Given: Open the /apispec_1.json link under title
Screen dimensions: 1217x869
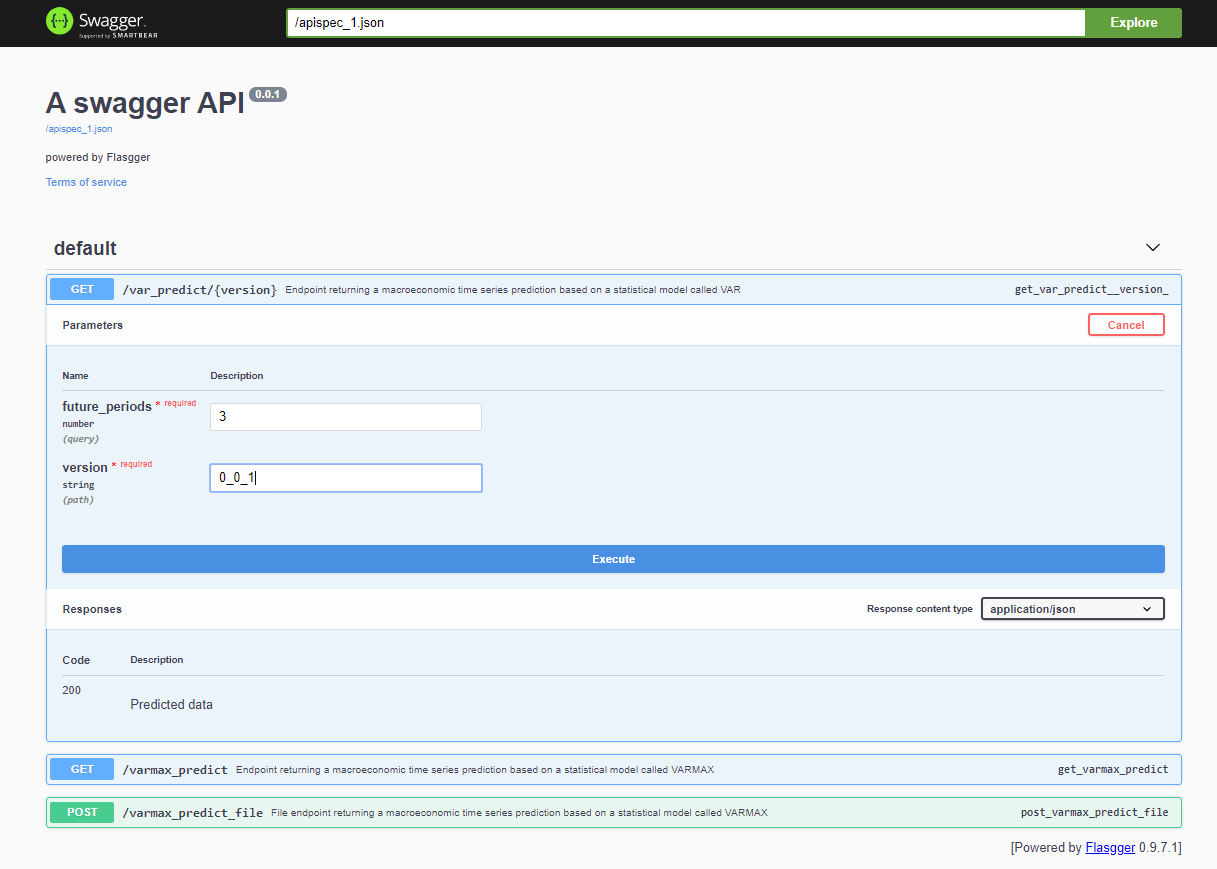Looking at the screenshot, I should pos(79,129).
